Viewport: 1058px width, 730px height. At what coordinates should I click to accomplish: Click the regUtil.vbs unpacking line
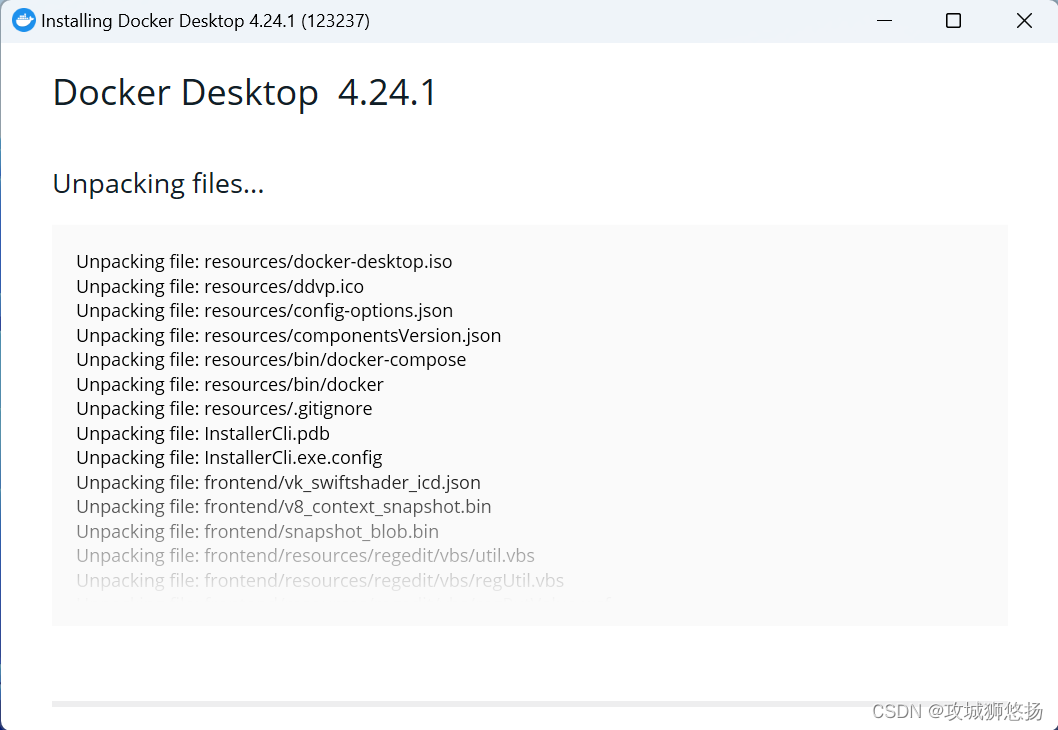320,580
